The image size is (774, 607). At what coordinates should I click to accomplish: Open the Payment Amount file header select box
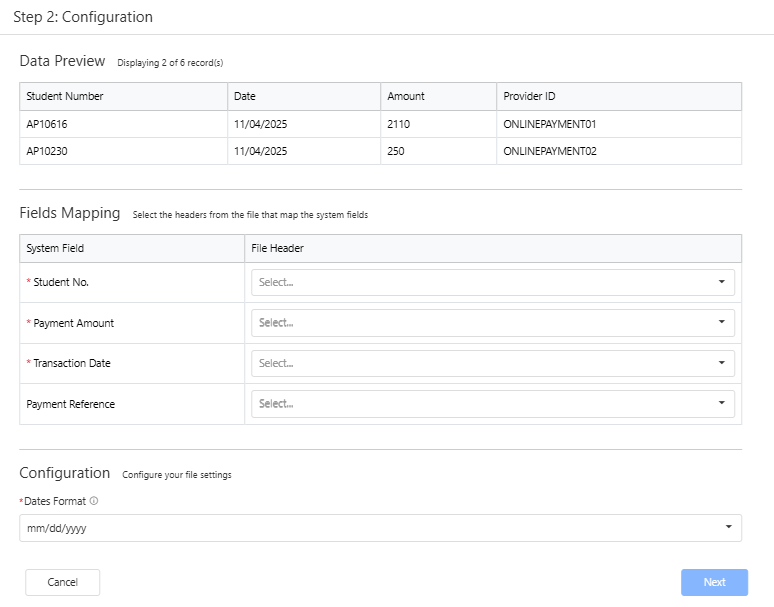(x=480, y=323)
